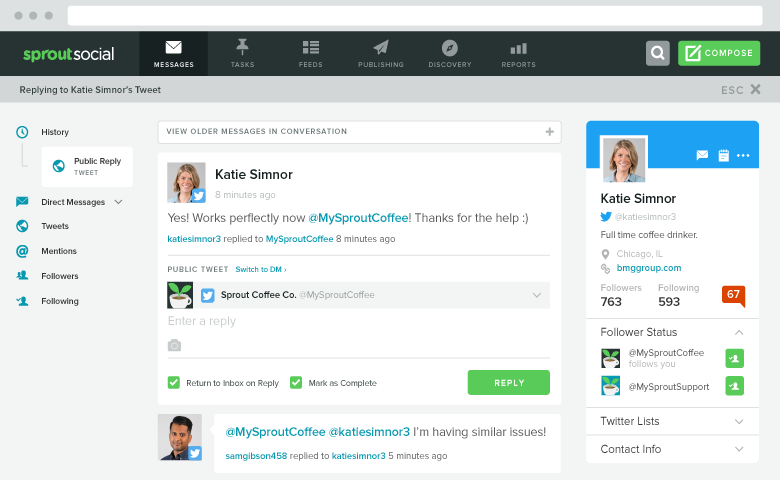Image resolution: width=780 pixels, height=480 pixels.
Task: Click the green Reply button
Action: [508, 383]
